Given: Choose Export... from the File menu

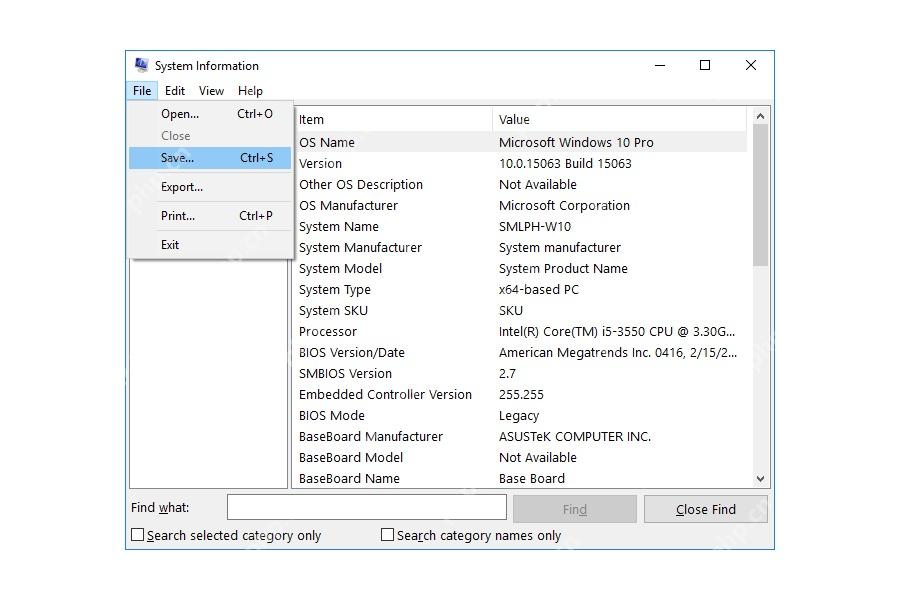Looking at the screenshot, I should (210, 187).
